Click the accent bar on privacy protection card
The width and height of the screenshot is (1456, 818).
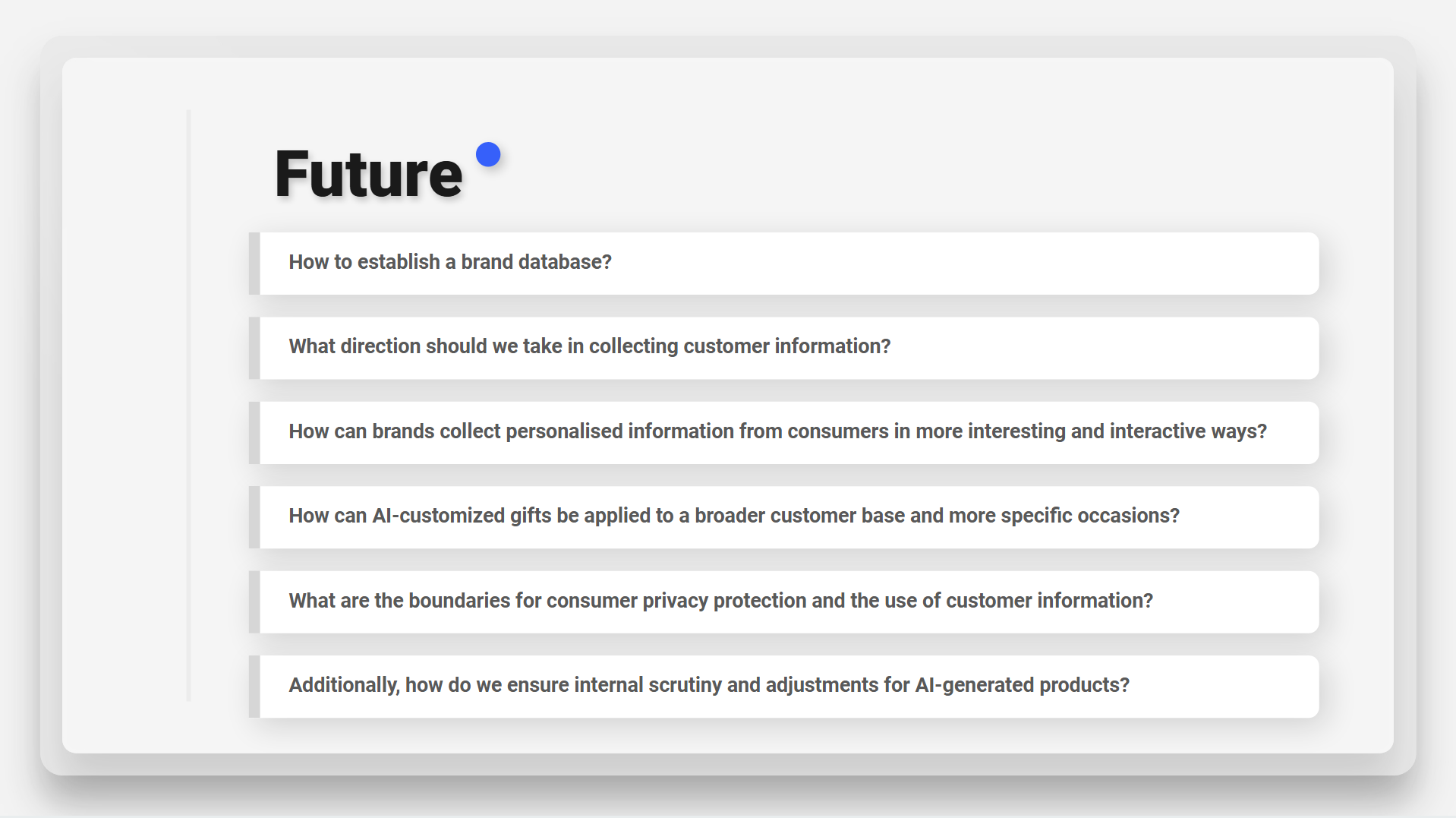point(254,602)
